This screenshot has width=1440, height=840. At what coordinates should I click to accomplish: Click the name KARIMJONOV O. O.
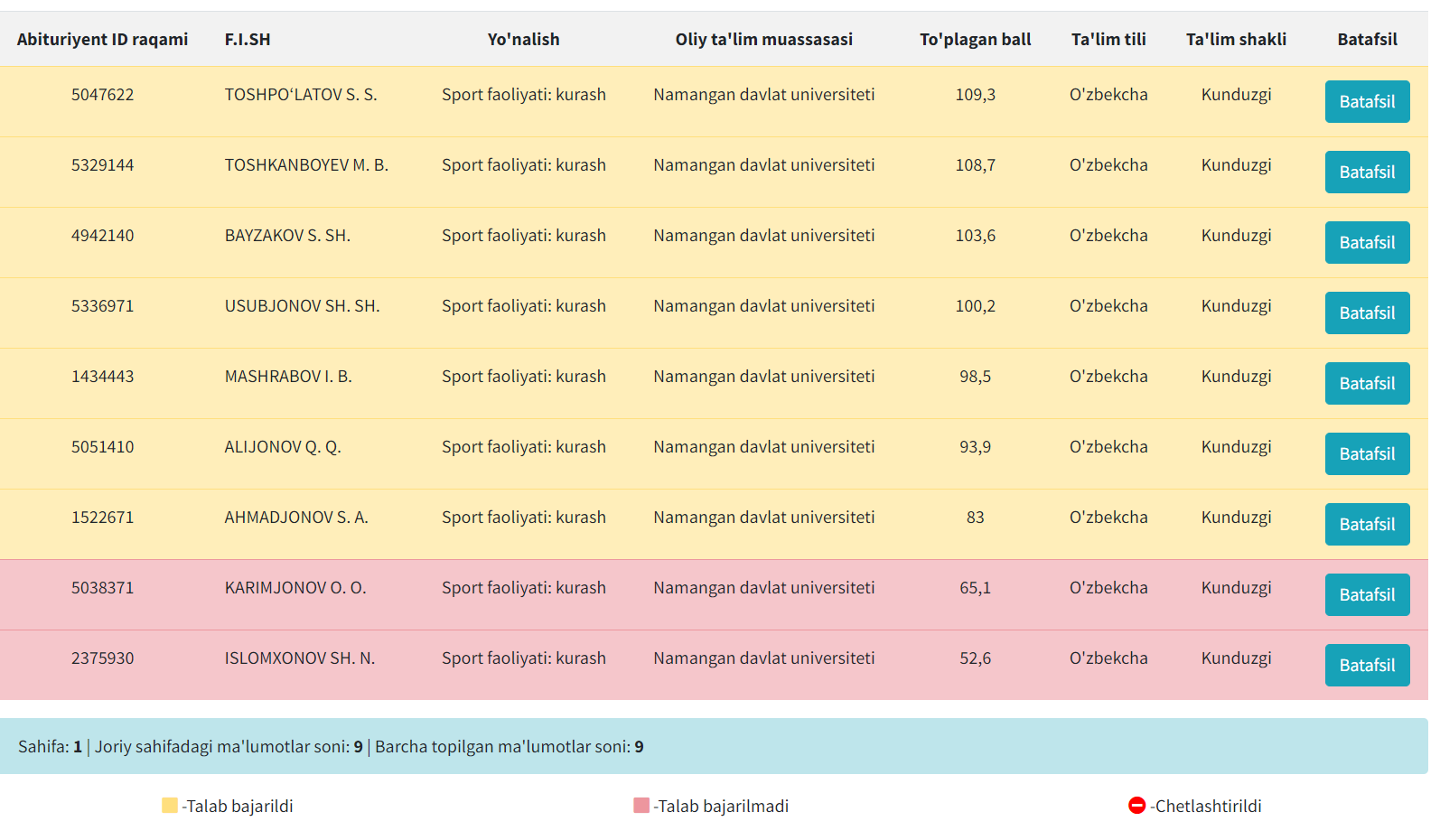pyautogui.click(x=295, y=588)
